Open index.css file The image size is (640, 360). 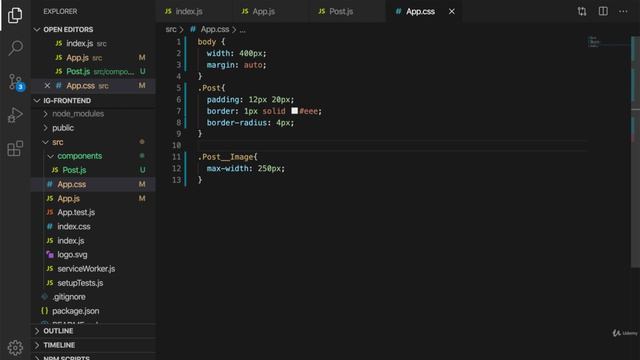93,227
